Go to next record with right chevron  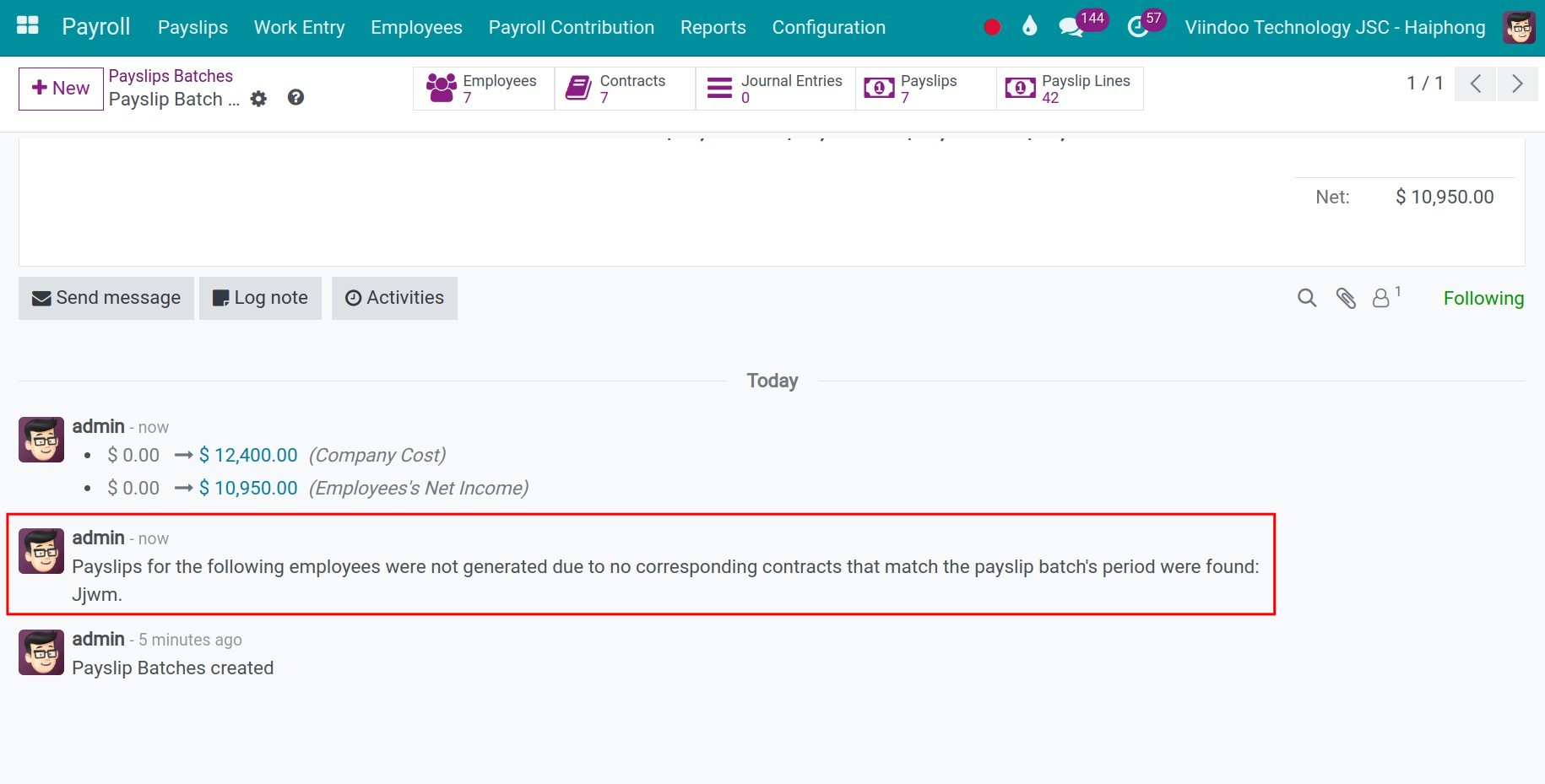pyautogui.click(x=1517, y=84)
